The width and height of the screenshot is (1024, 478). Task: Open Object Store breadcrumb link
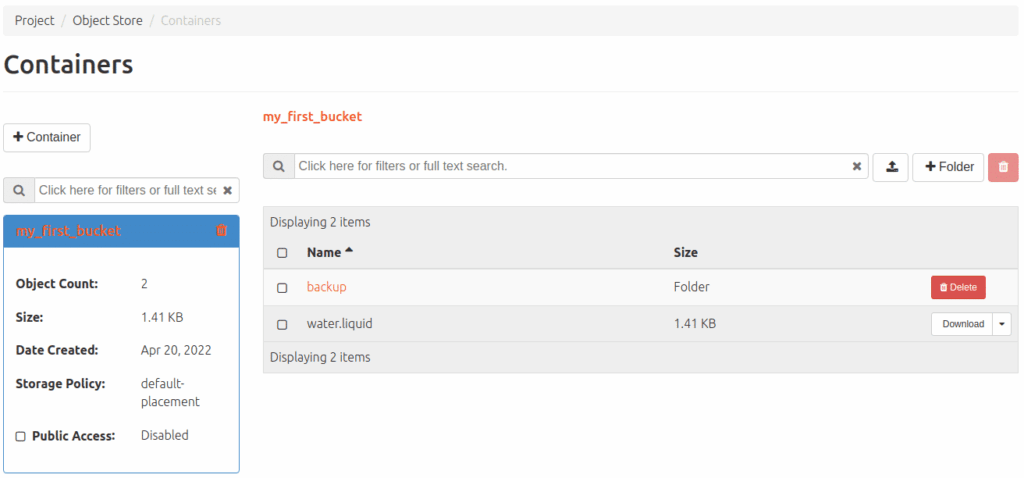(105, 20)
